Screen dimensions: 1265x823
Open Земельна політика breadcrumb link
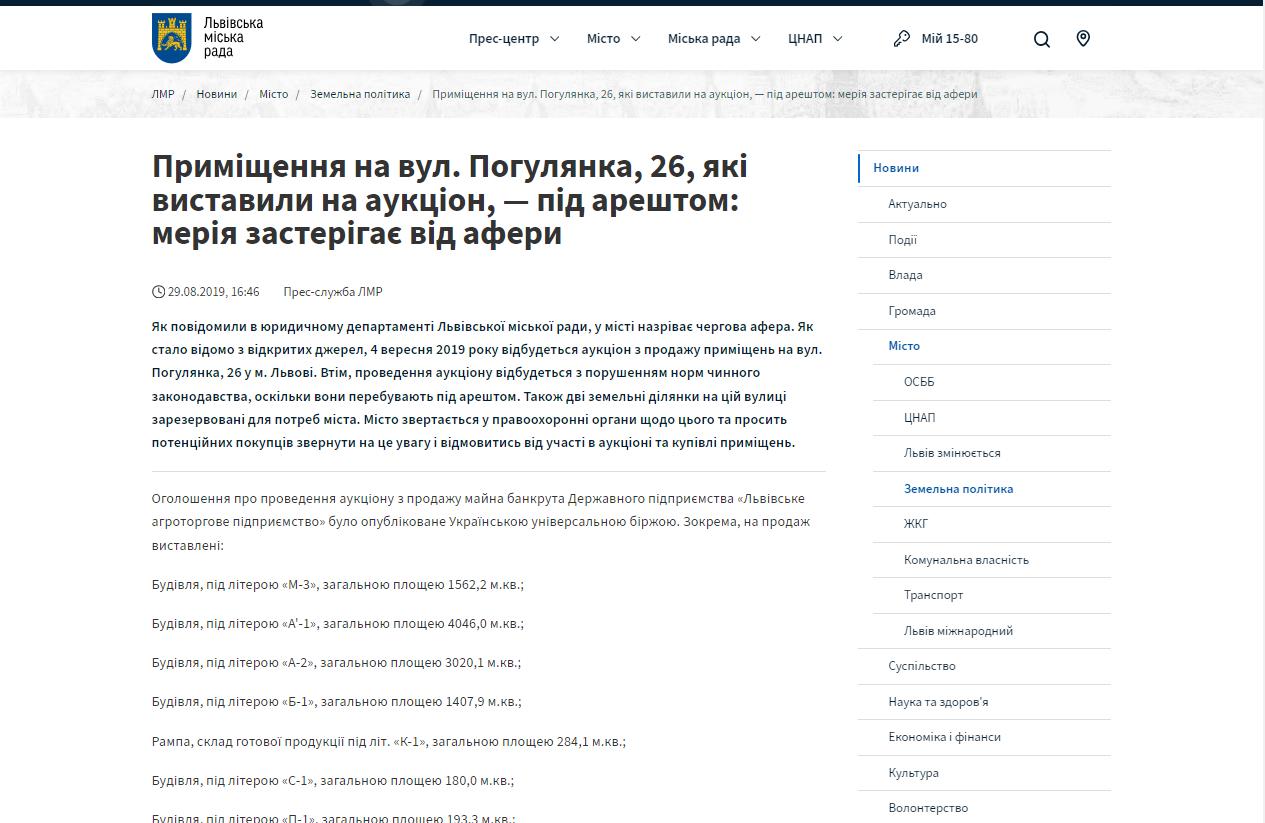(x=360, y=94)
